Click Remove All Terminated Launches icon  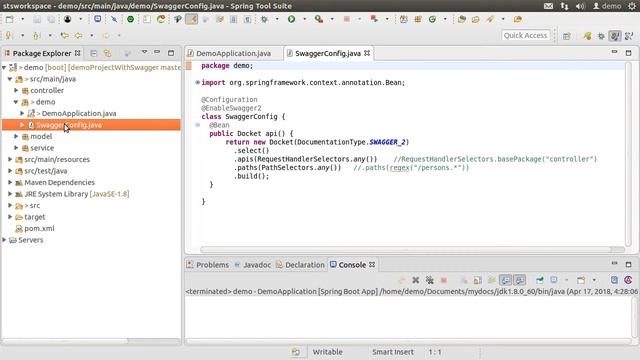(429, 280)
